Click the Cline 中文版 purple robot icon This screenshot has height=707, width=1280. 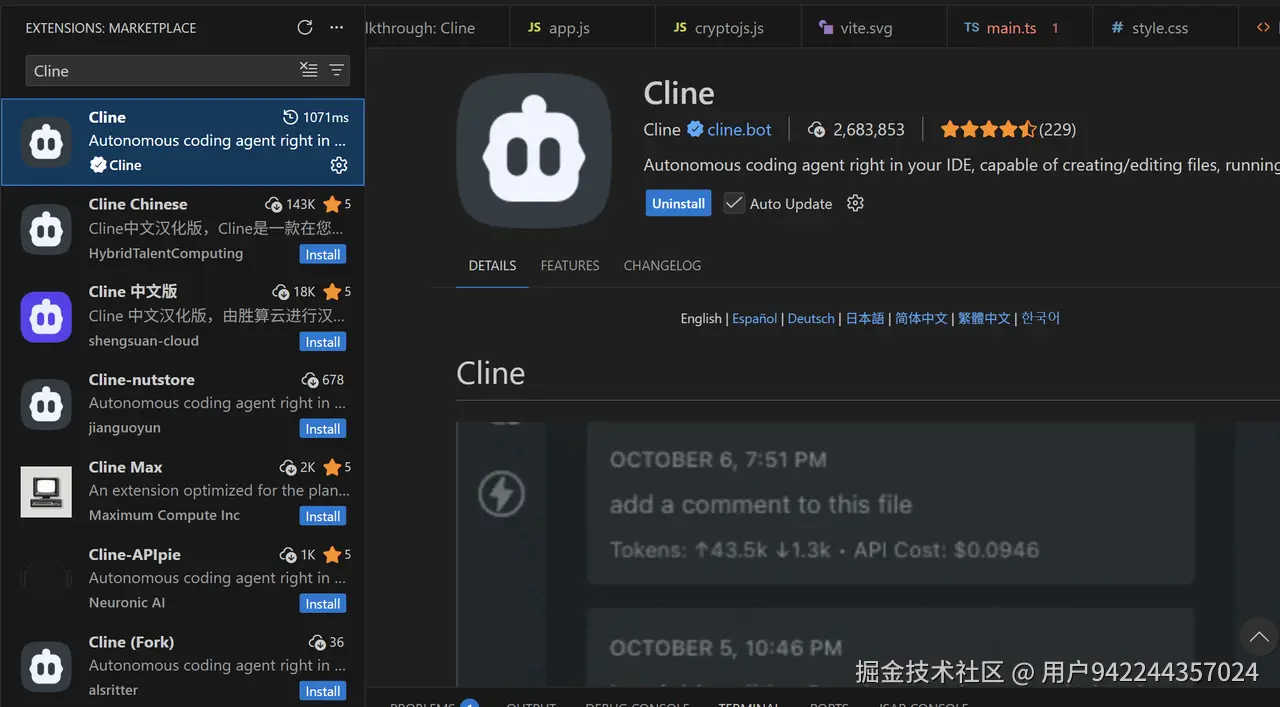tap(46, 317)
